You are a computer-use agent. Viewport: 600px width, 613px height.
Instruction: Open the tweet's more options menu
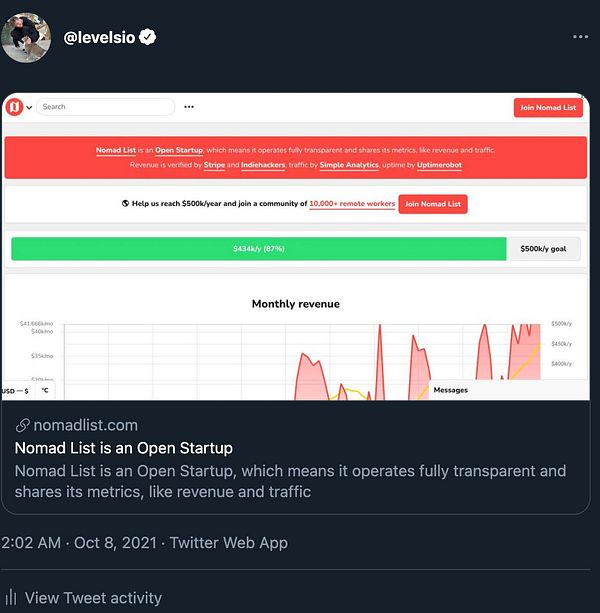point(581,37)
